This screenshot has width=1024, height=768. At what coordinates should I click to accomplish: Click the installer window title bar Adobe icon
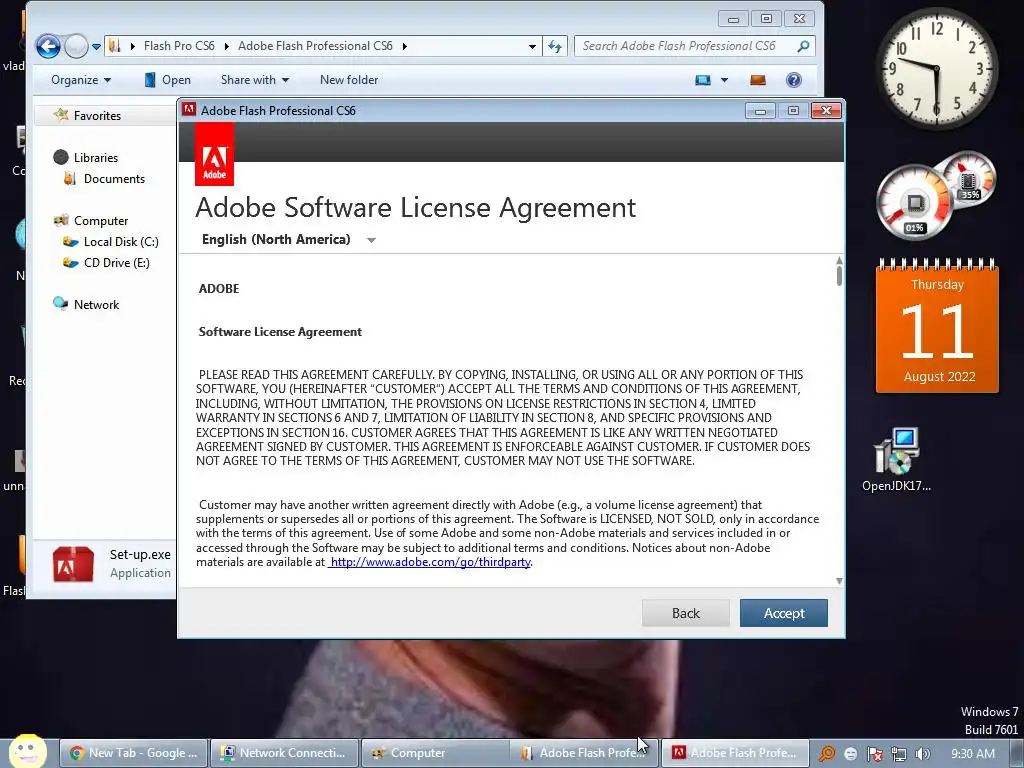click(x=189, y=110)
